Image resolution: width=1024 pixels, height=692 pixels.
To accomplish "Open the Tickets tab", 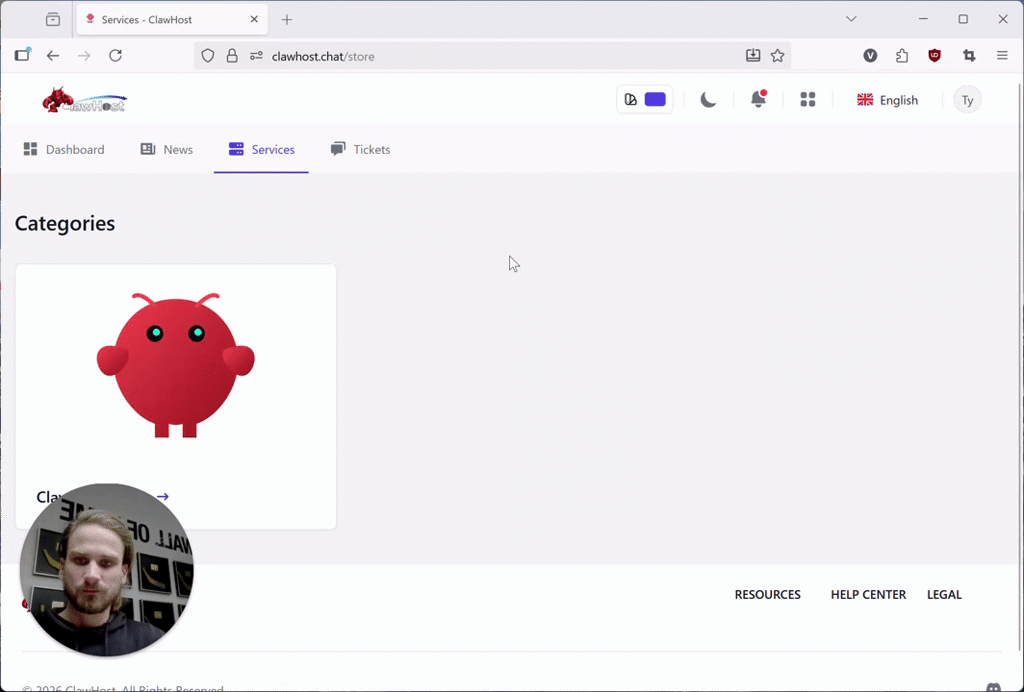I will tap(360, 150).
